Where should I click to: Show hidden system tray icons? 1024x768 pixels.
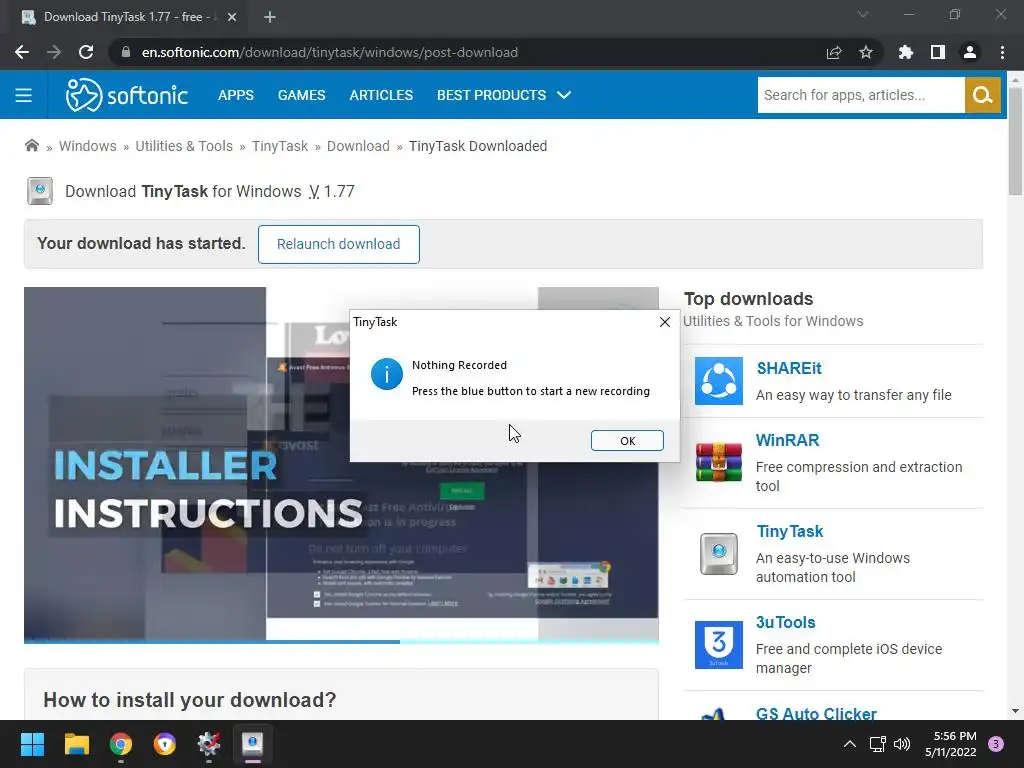[x=850, y=744]
